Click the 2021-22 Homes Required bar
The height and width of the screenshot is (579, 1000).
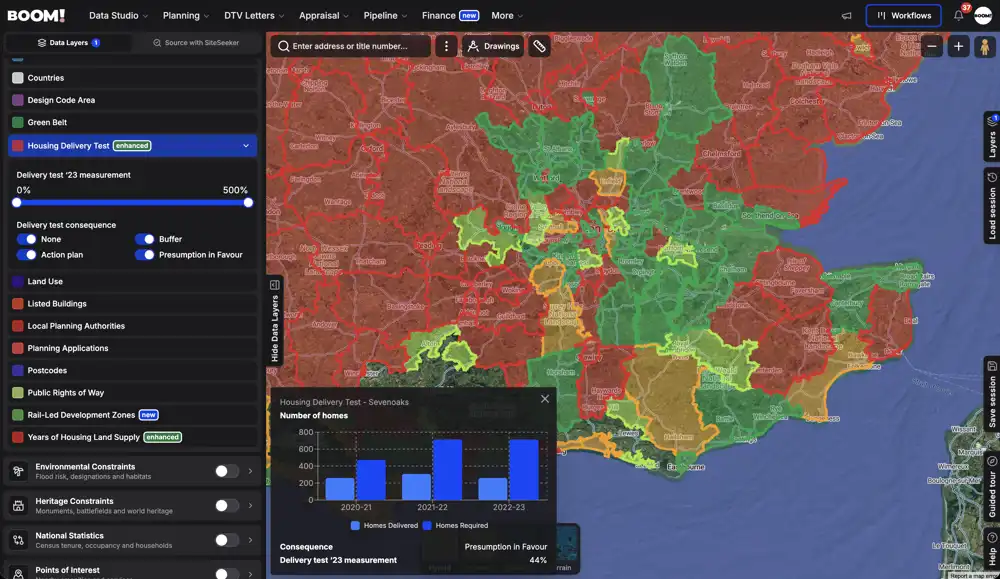447,469
